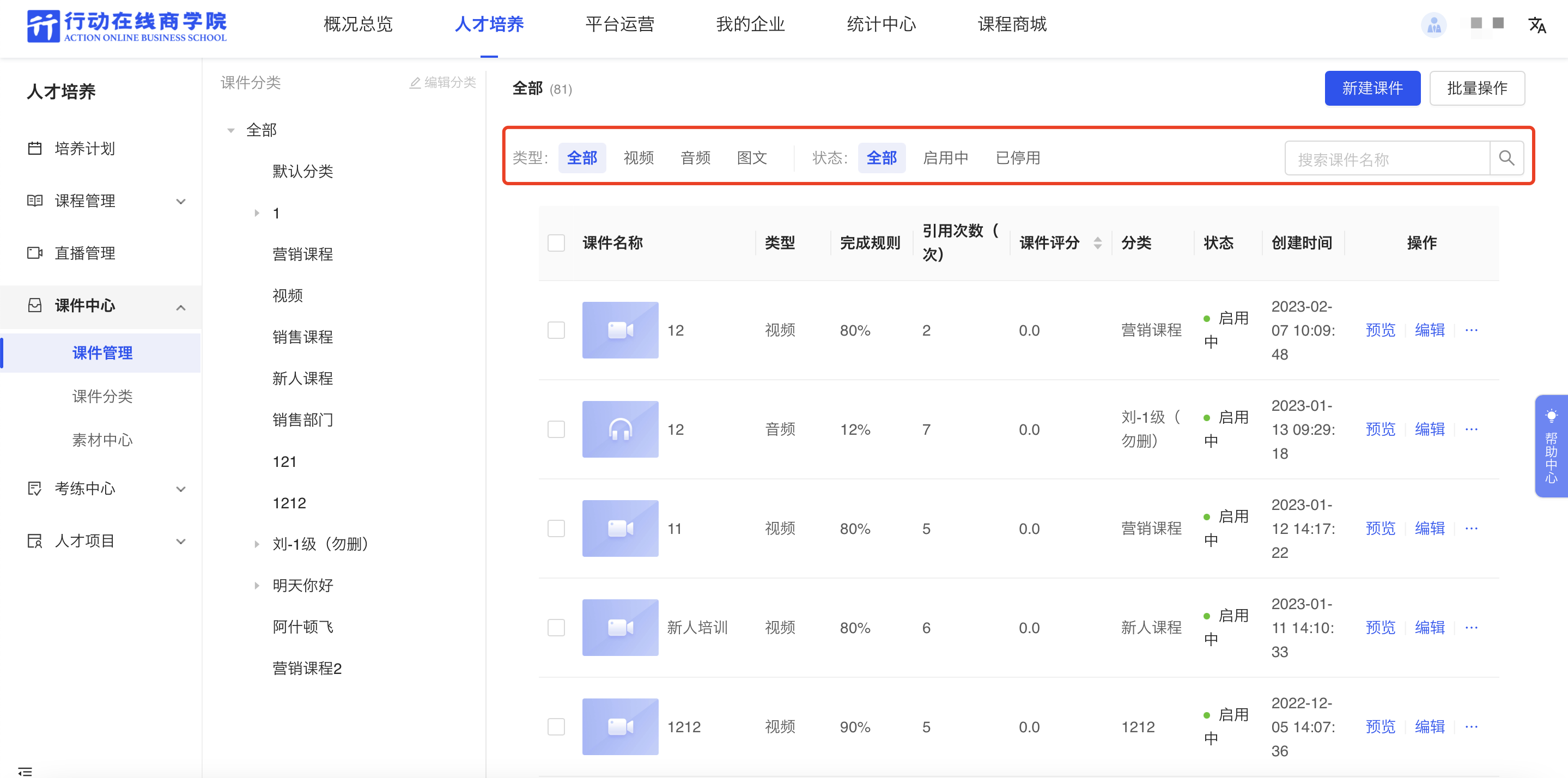This screenshot has width=1568, height=778.
Task: Click 编辑 for the 1212 row
Action: [1429, 727]
